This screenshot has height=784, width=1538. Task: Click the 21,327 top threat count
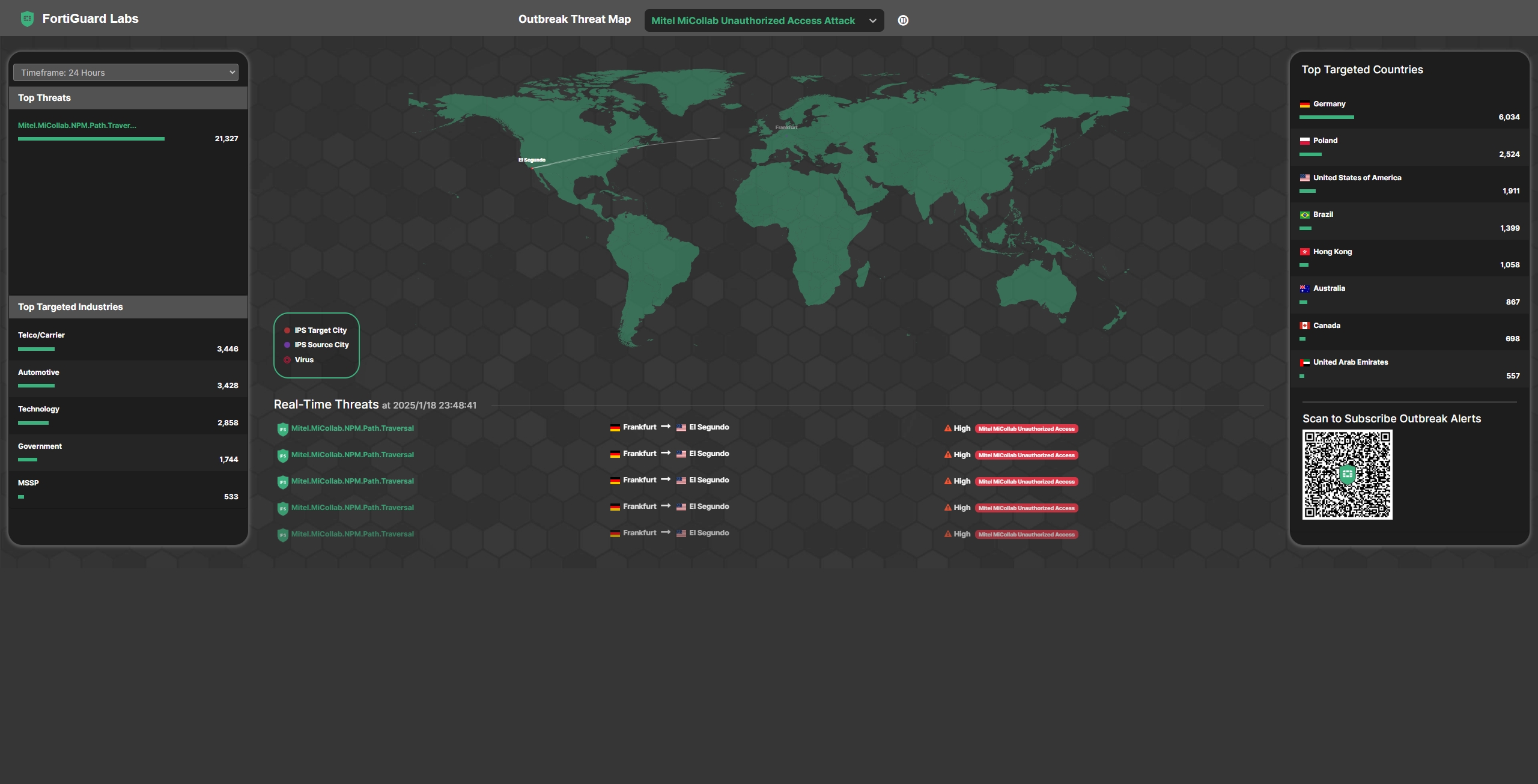226,139
